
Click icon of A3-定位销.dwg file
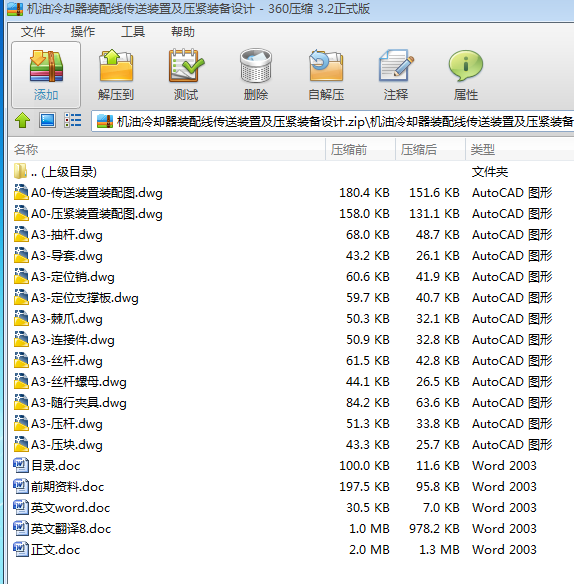21,276
